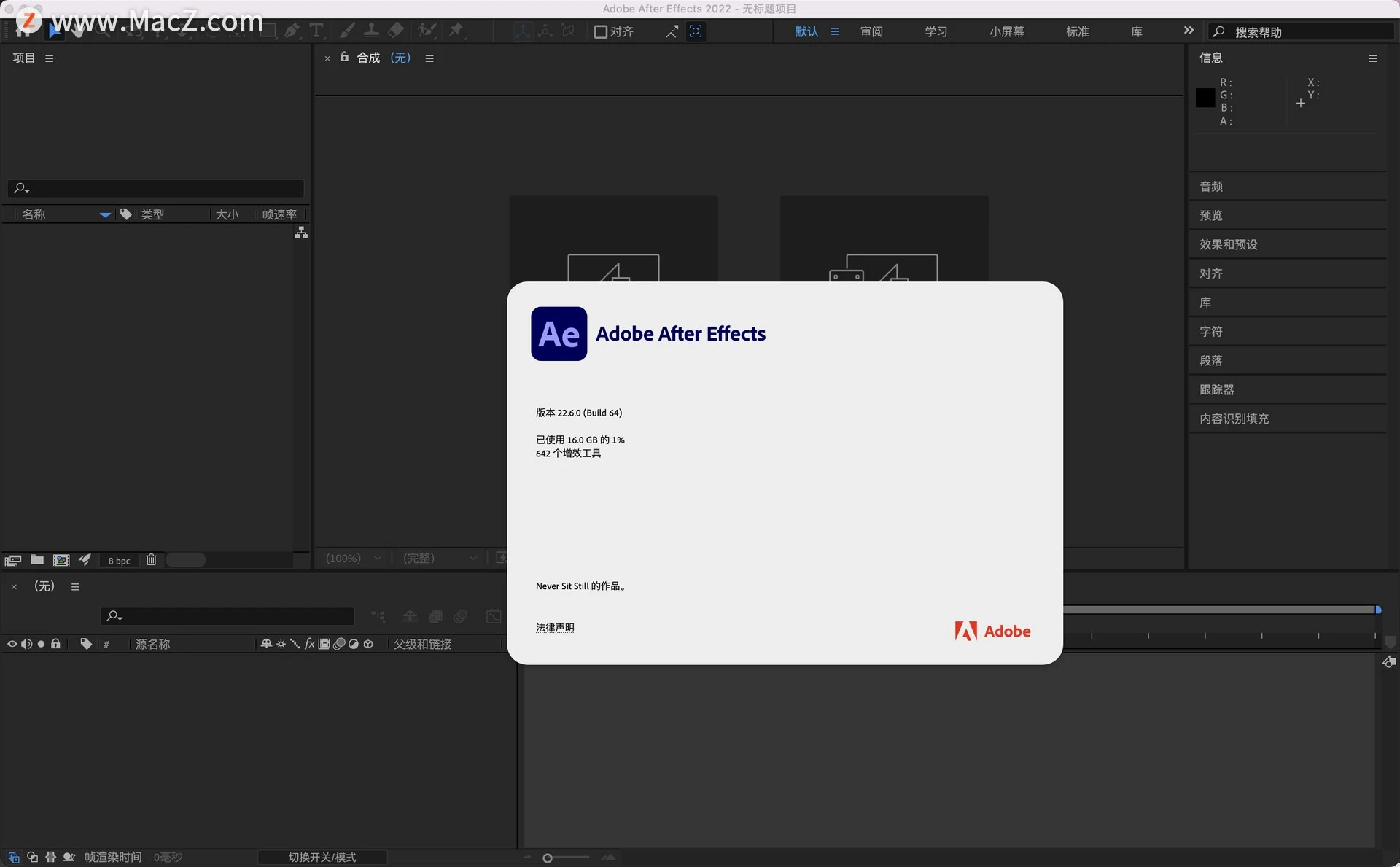Toggle the lock column in timeline
The image size is (1400, 867).
[56, 644]
